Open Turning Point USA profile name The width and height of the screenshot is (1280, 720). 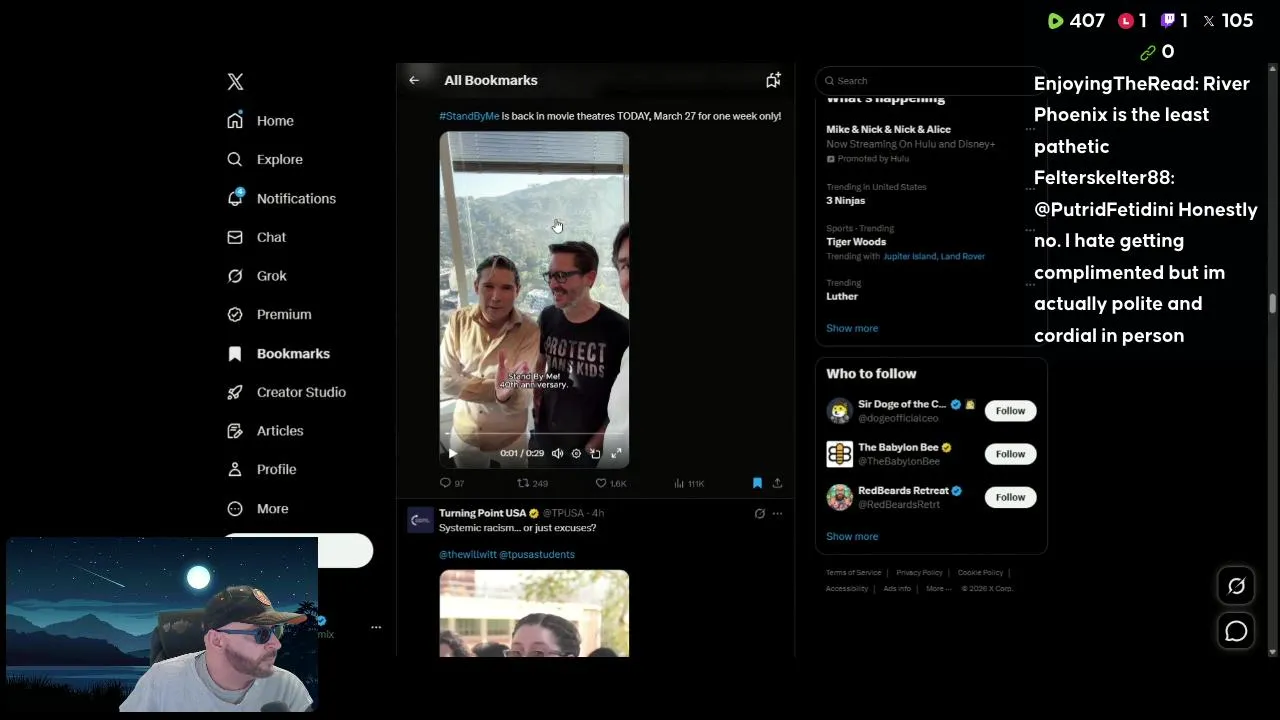coord(482,513)
